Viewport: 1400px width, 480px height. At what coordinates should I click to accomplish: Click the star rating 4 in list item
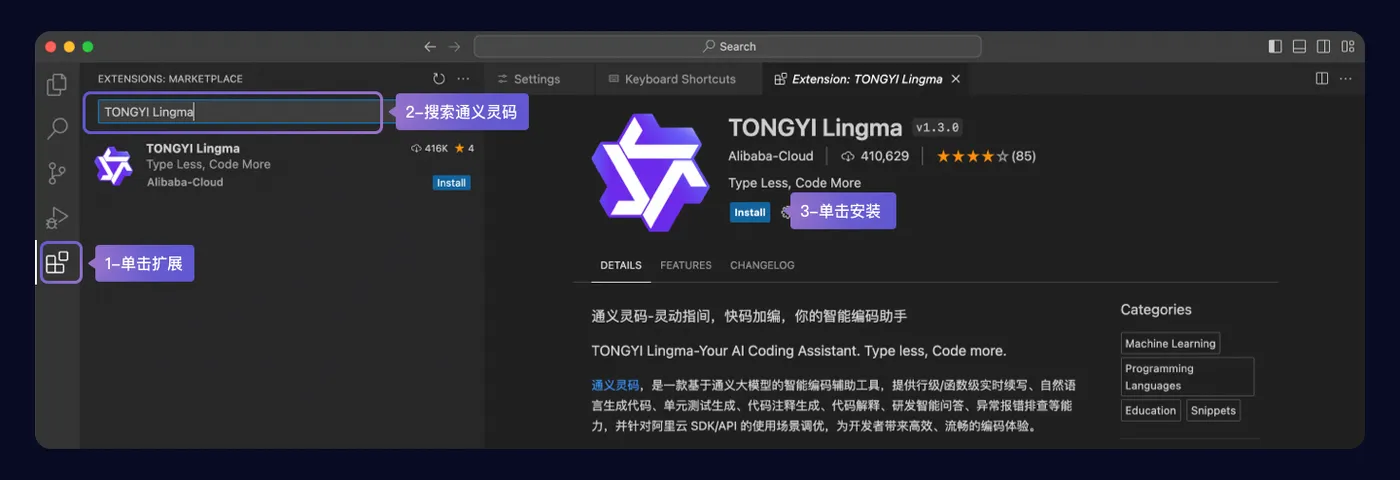tap(464, 149)
